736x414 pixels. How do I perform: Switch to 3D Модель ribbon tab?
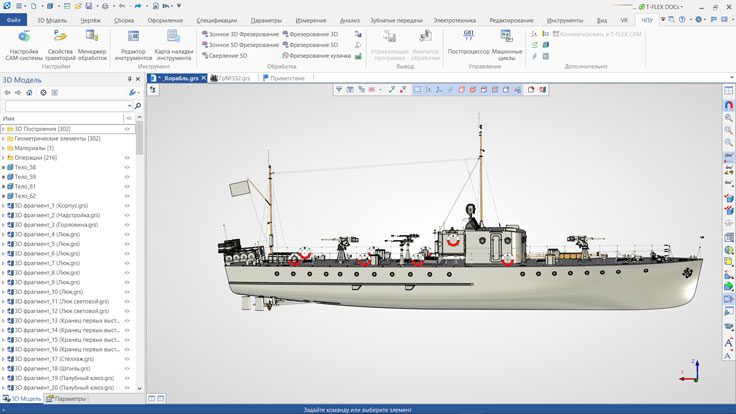pyautogui.click(x=52, y=21)
